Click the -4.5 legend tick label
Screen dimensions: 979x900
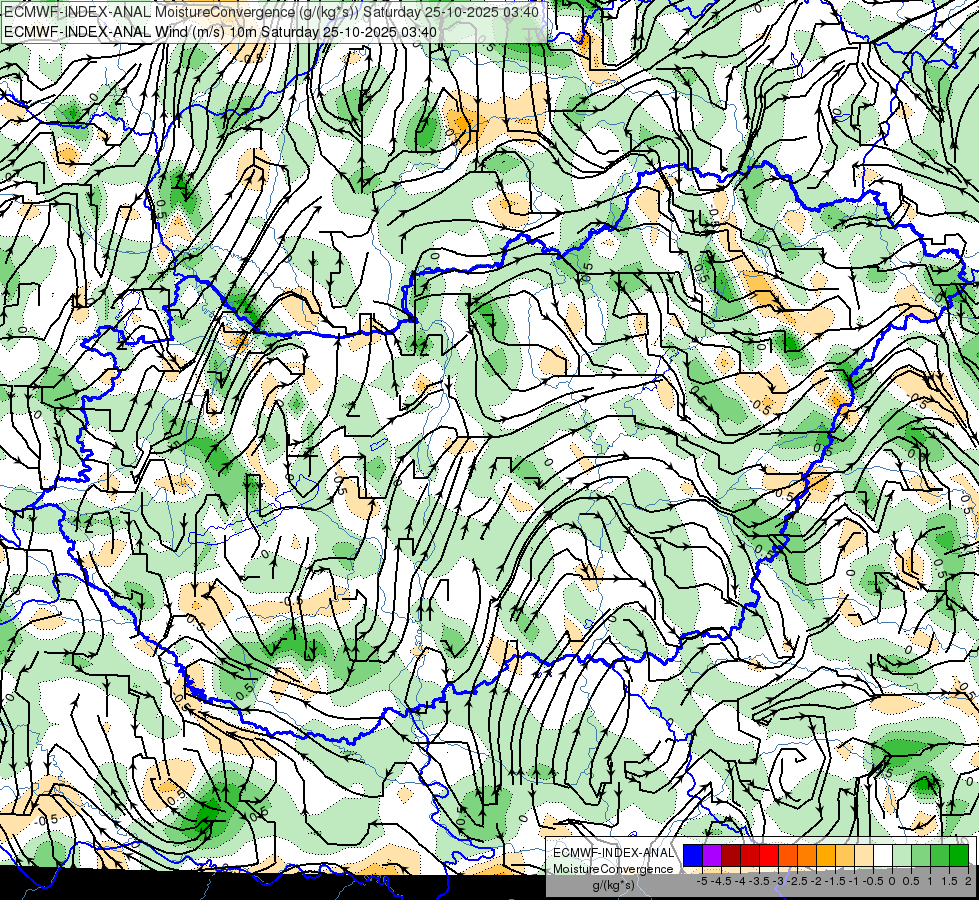click(x=721, y=881)
